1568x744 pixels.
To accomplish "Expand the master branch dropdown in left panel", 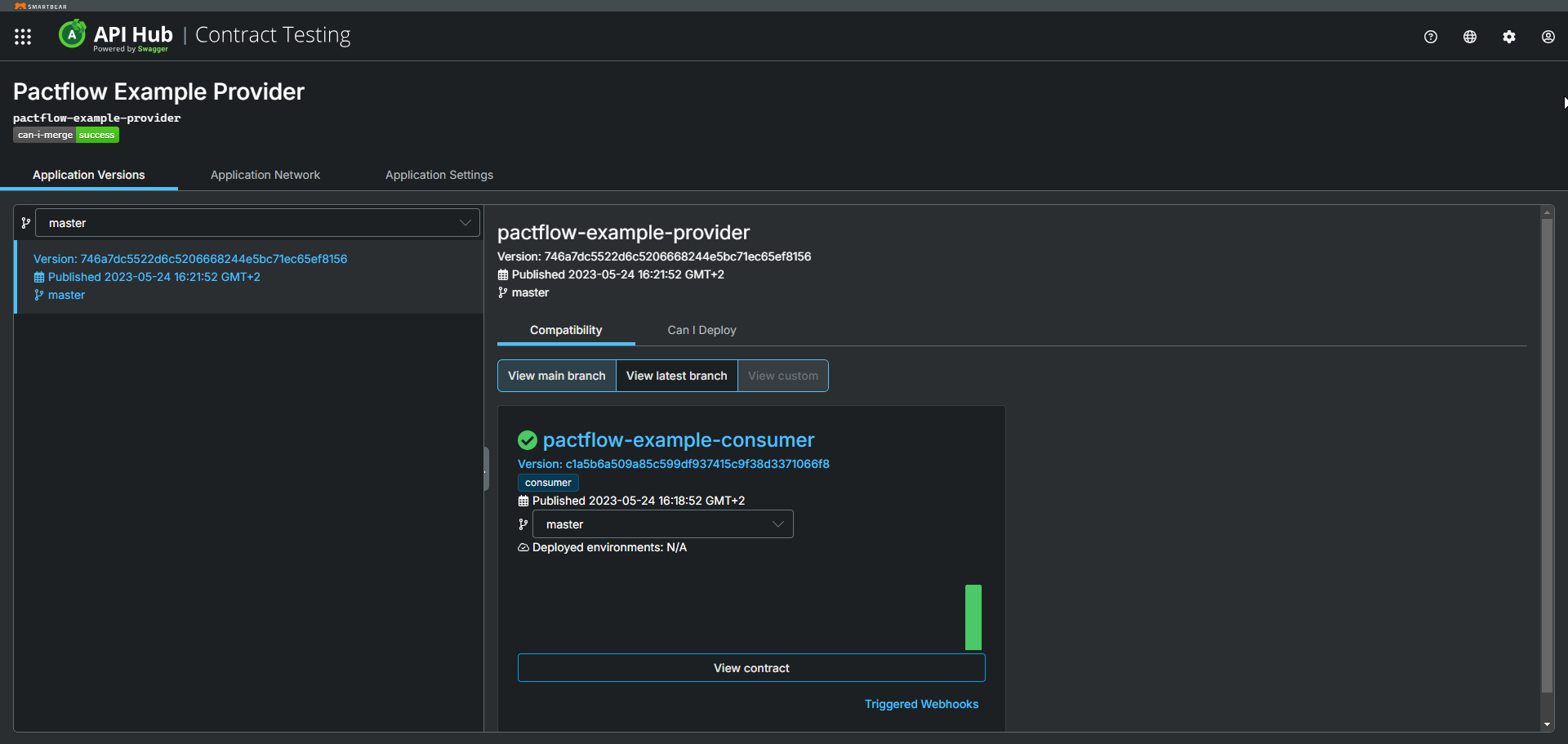I will (257, 223).
